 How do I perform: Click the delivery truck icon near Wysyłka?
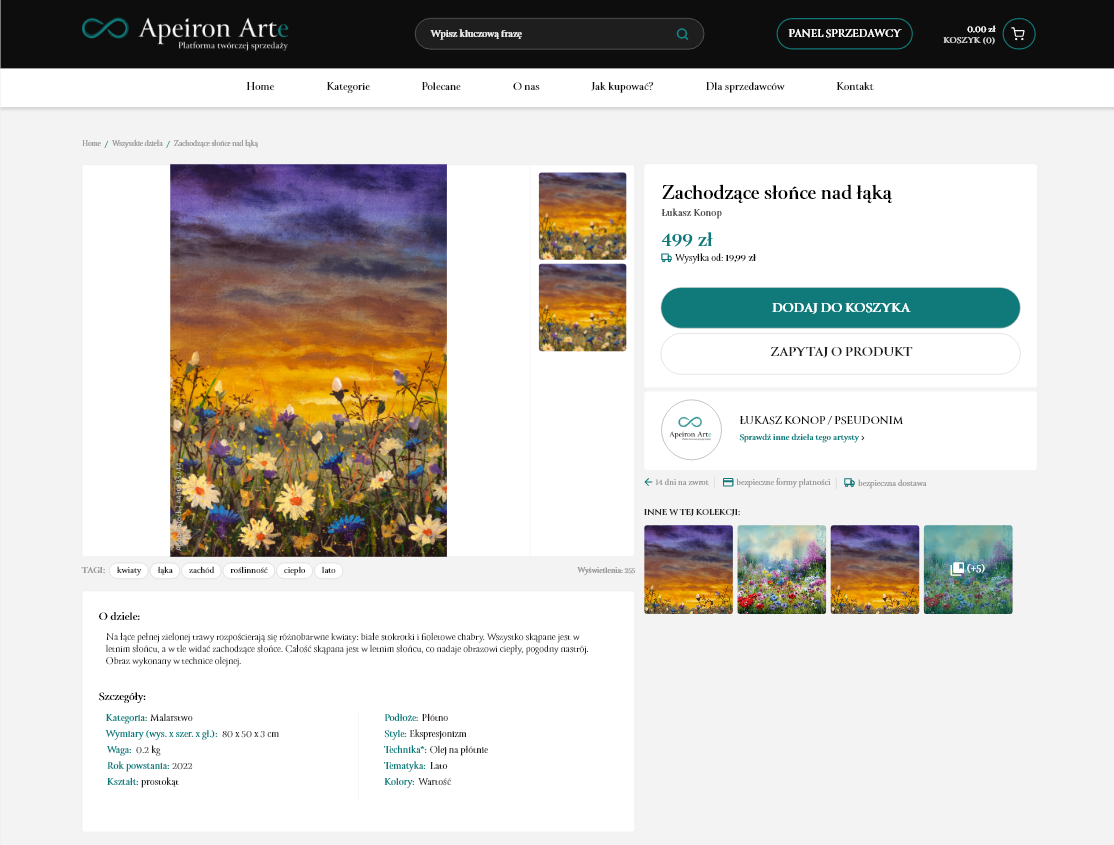coord(666,258)
